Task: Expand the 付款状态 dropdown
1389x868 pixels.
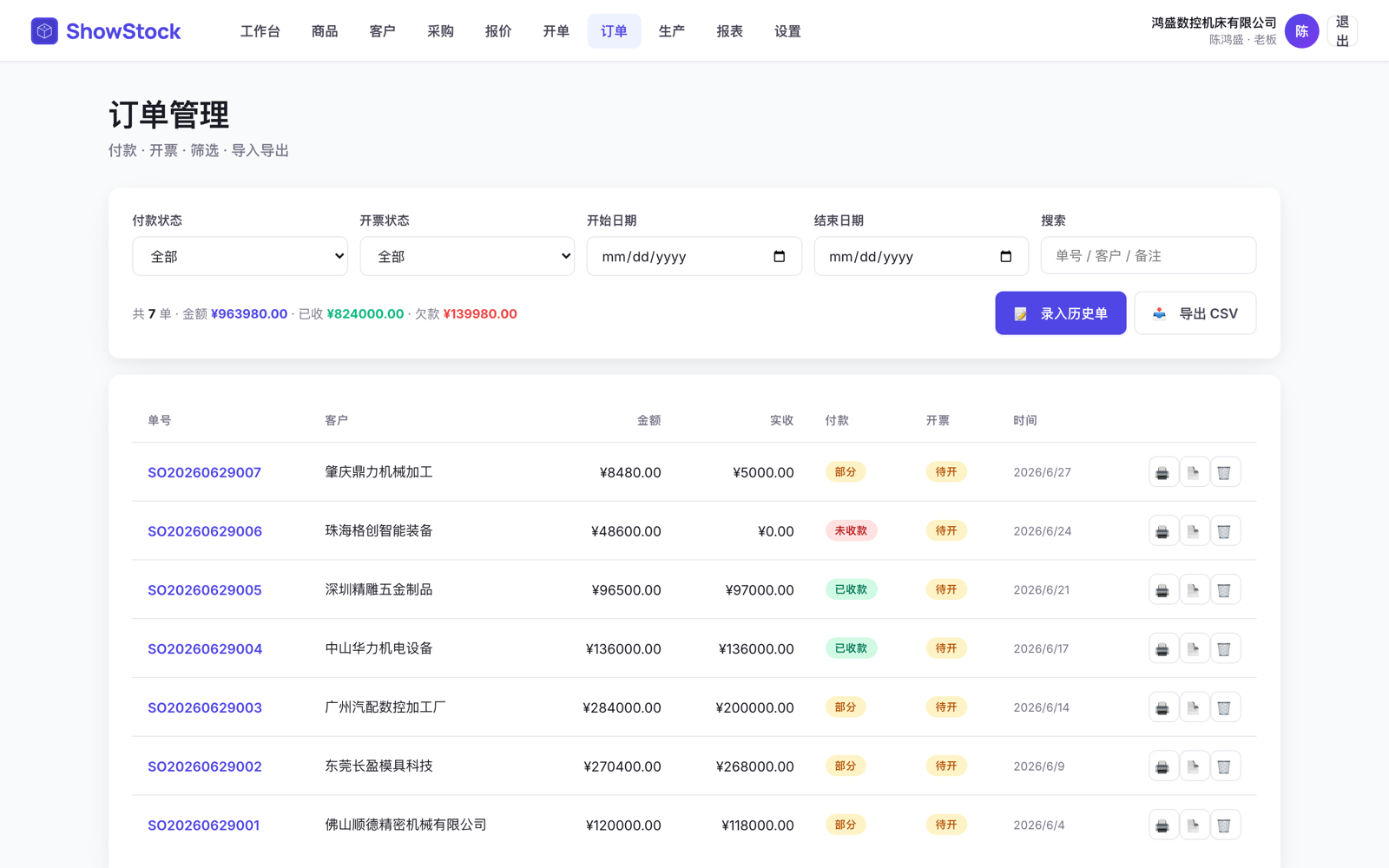Action: pos(240,256)
